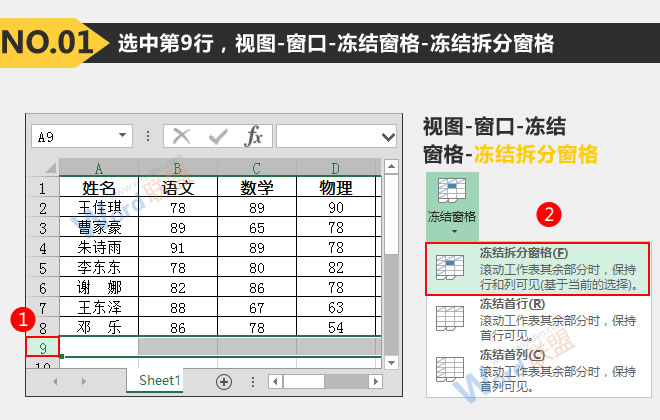Click the tab bar splitter dots handle
This screenshot has height=420, width=660.
(253, 382)
